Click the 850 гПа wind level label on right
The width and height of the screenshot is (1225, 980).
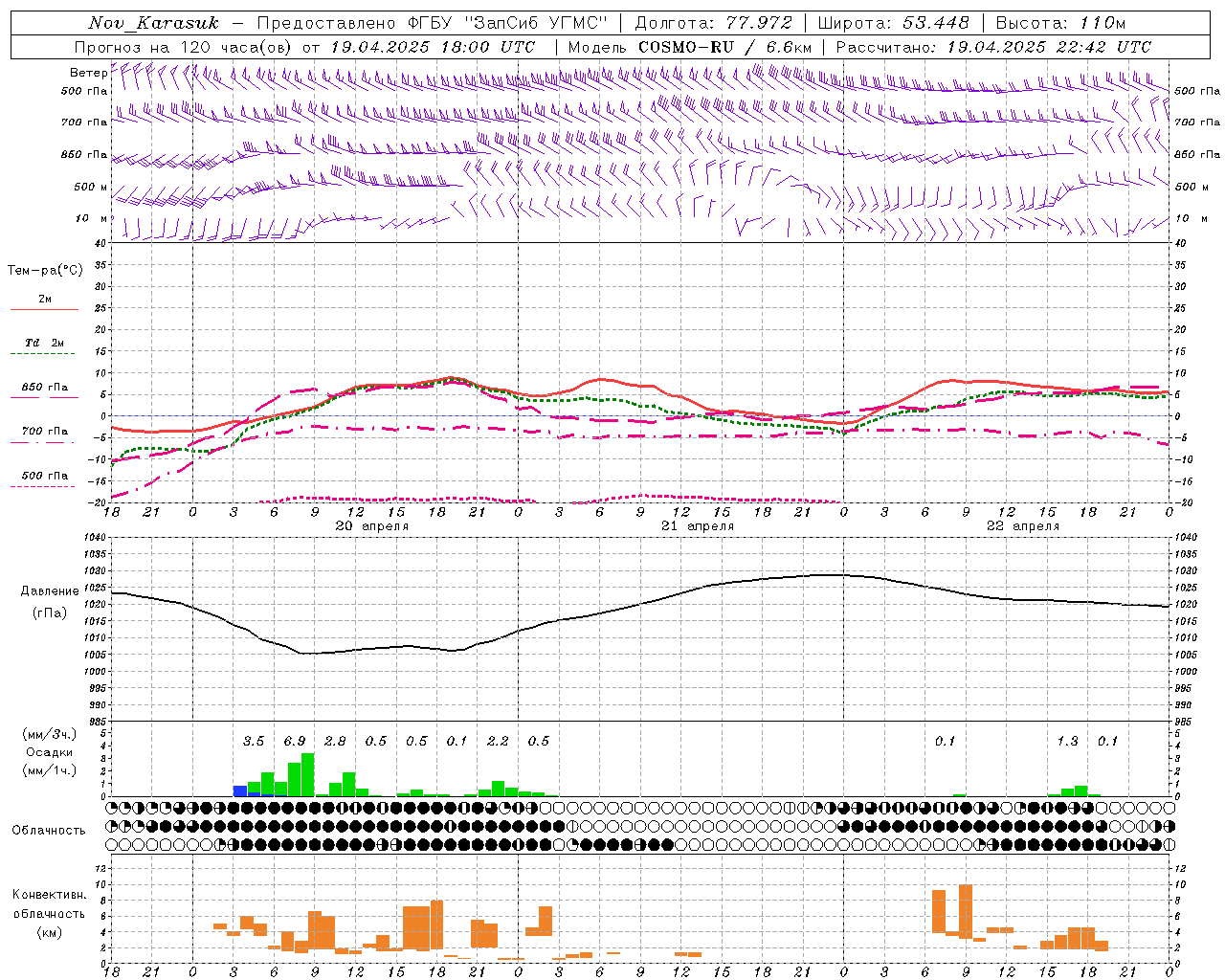[x=1197, y=154]
